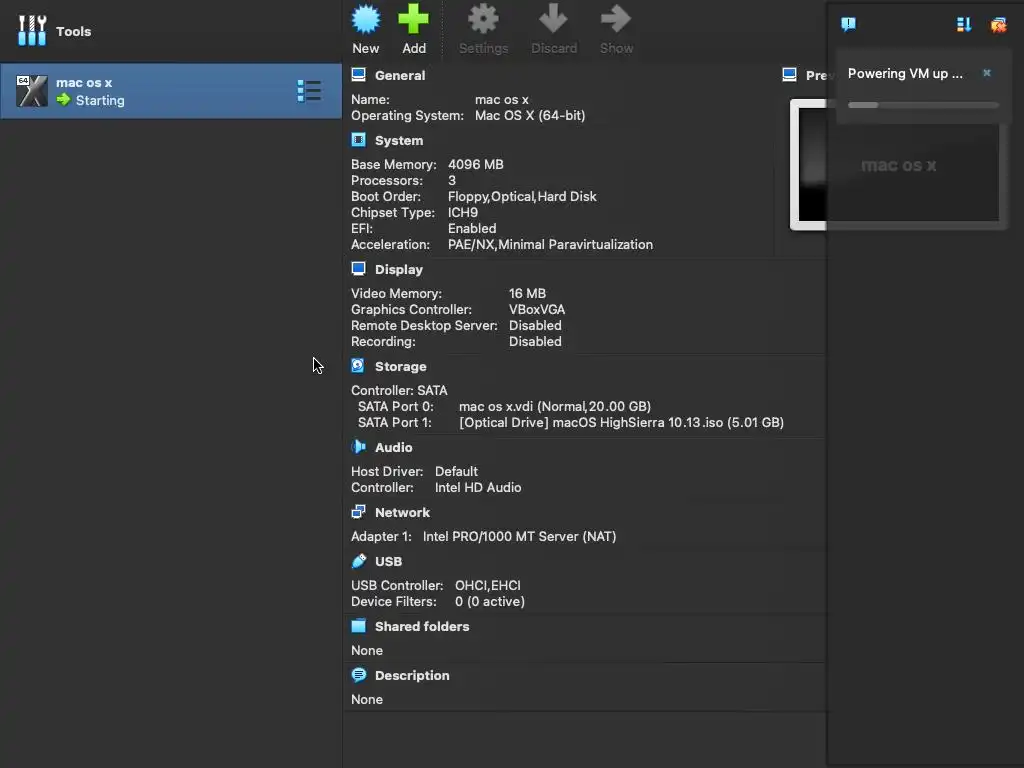Click the delete finished notifications icon

pyautogui.click(x=999, y=25)
